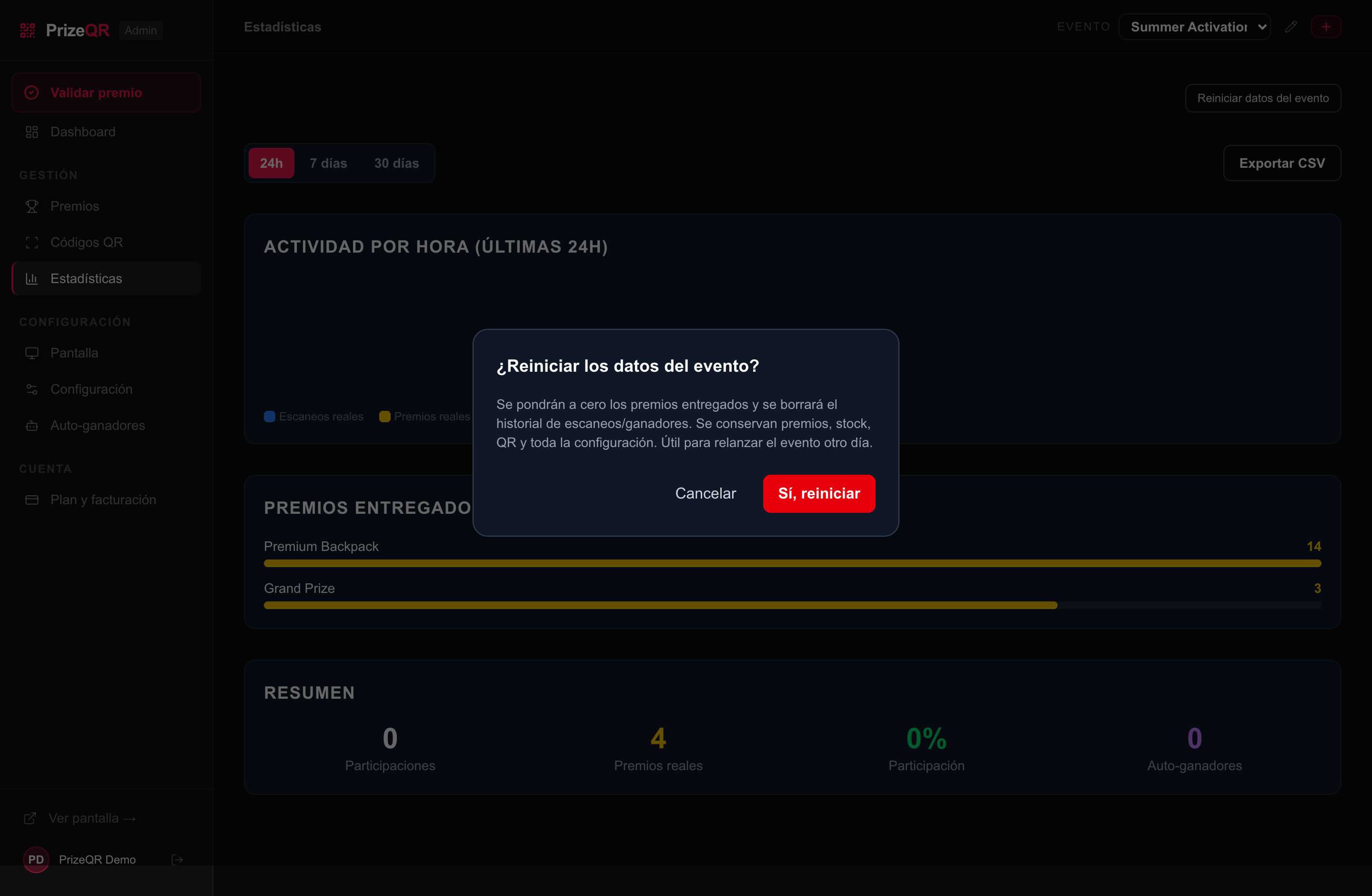The height and width of the screenshot is (896, 1372).
Task: Click the 0% Participación value
Action: point(927,739)
